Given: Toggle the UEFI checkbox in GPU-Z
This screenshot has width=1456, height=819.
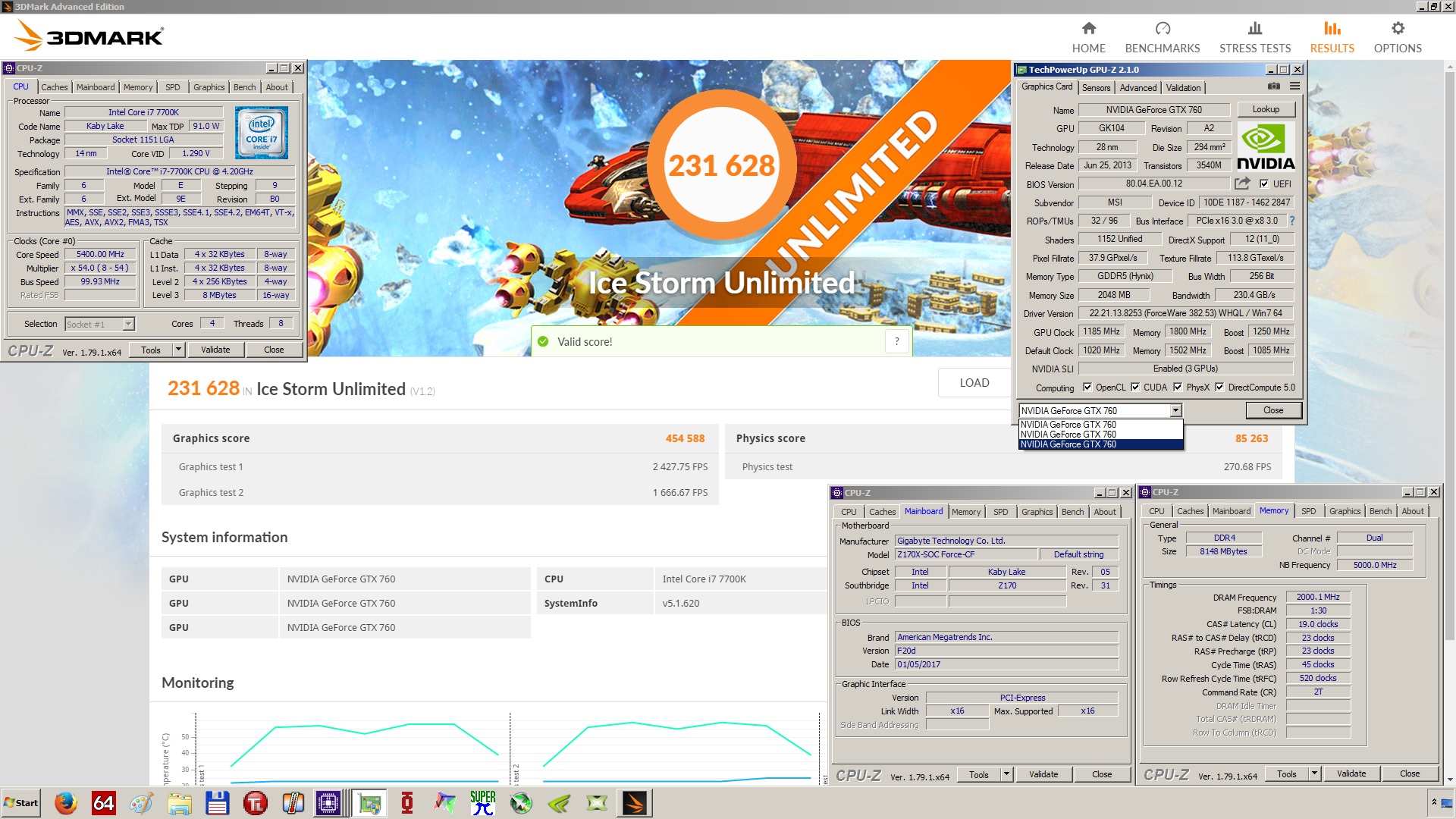Looking at the screenshot, I should pyautogui.click(x=1264, y=184).
